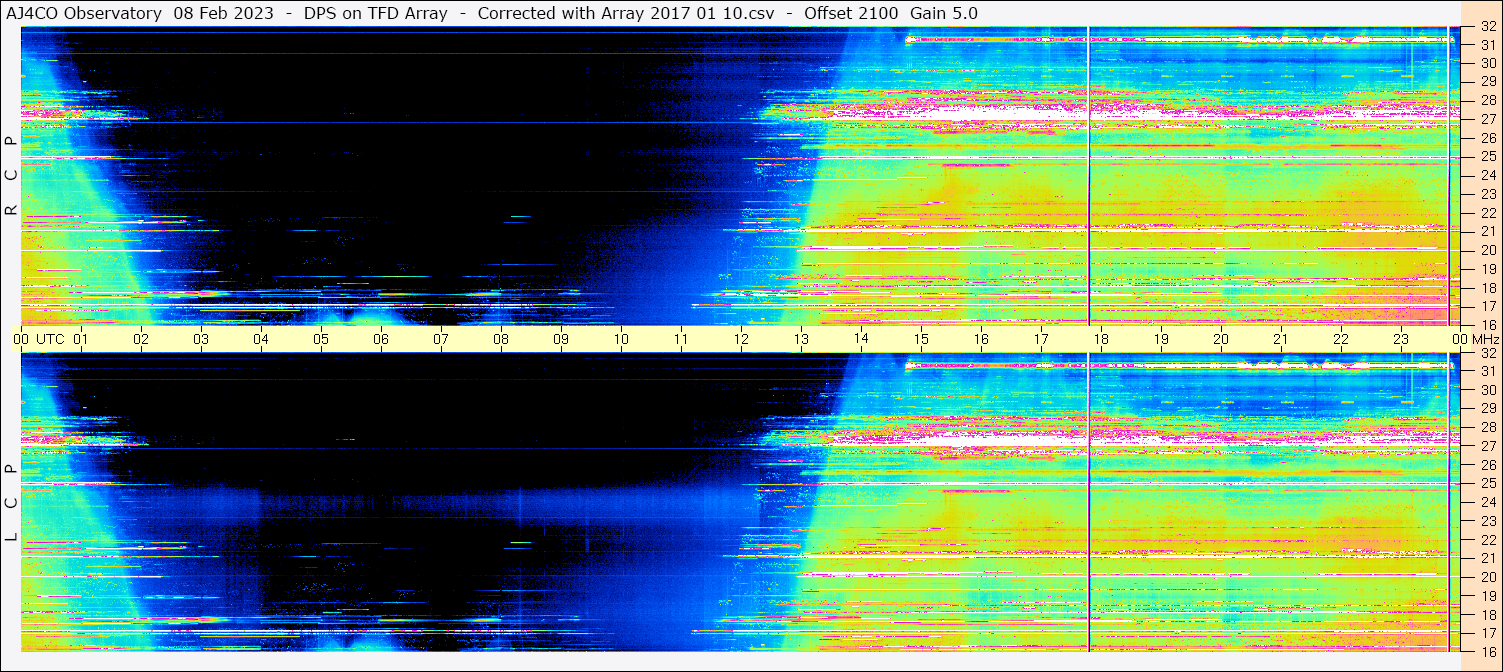Click the "AJ4CO Observatory" title text
Screen dimensions: 1503x672
[x=84, y=13]
